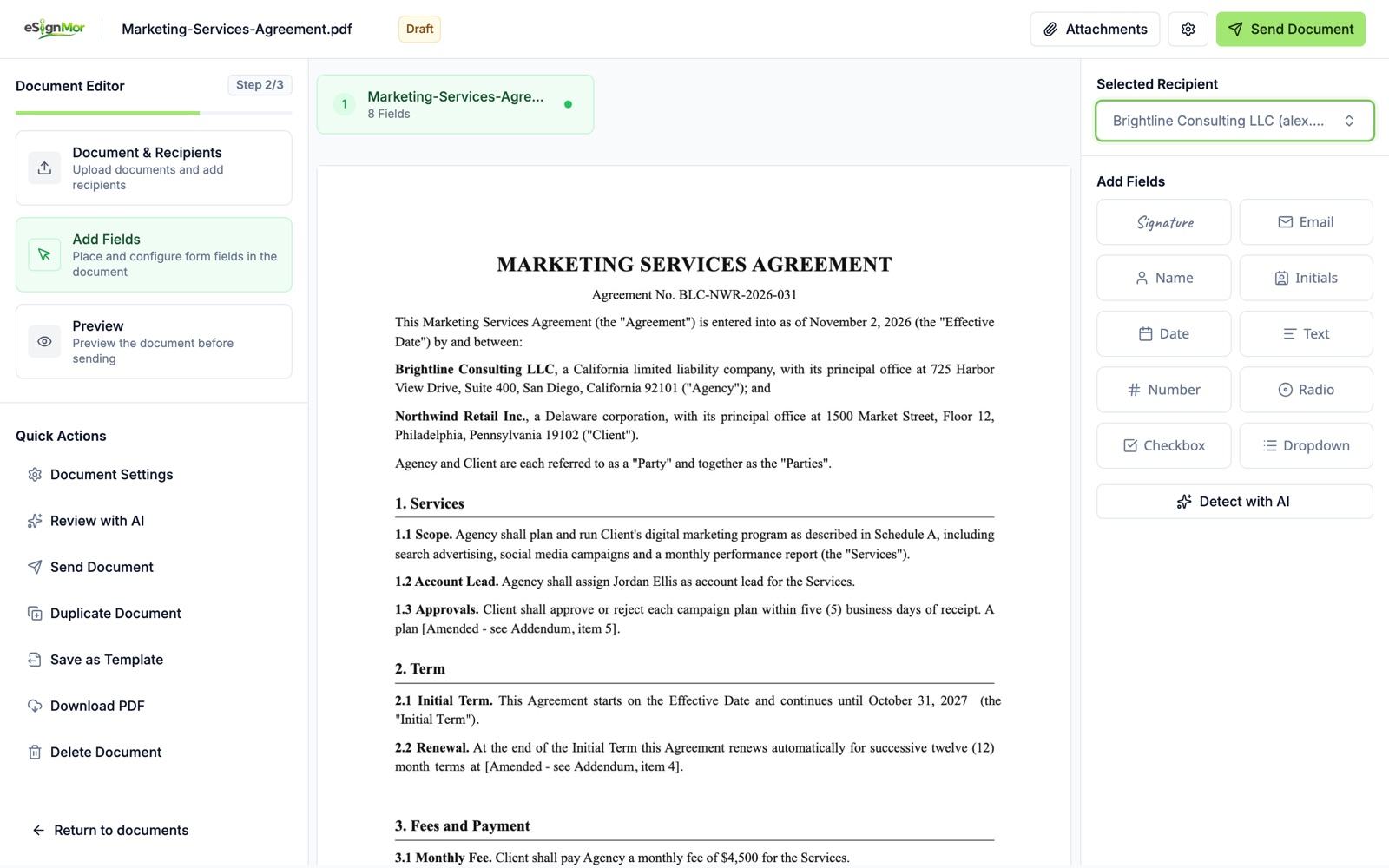Screen dimensions: 1389x868
Task: Click the trash icon beside Delete Document
Action: (x=35, y=753)
